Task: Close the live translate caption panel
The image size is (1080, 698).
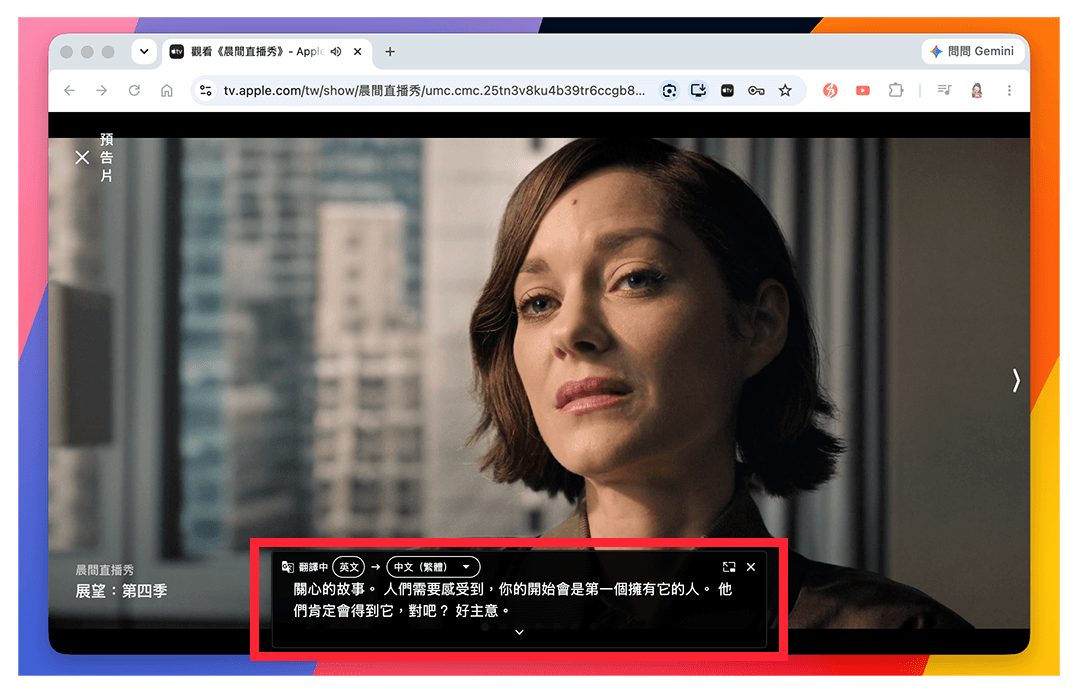Action: click(x=751, y=567)
